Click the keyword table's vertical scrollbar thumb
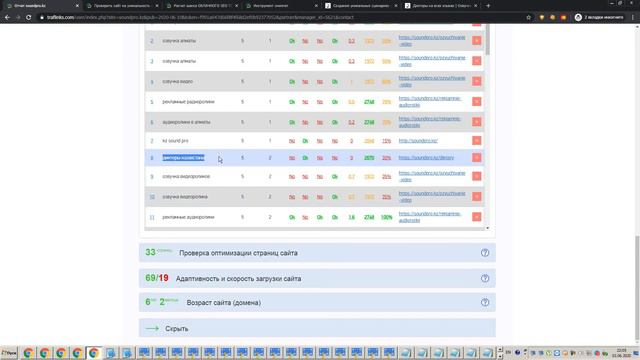This screenshot has width=640, height=360. pos(487,39)
